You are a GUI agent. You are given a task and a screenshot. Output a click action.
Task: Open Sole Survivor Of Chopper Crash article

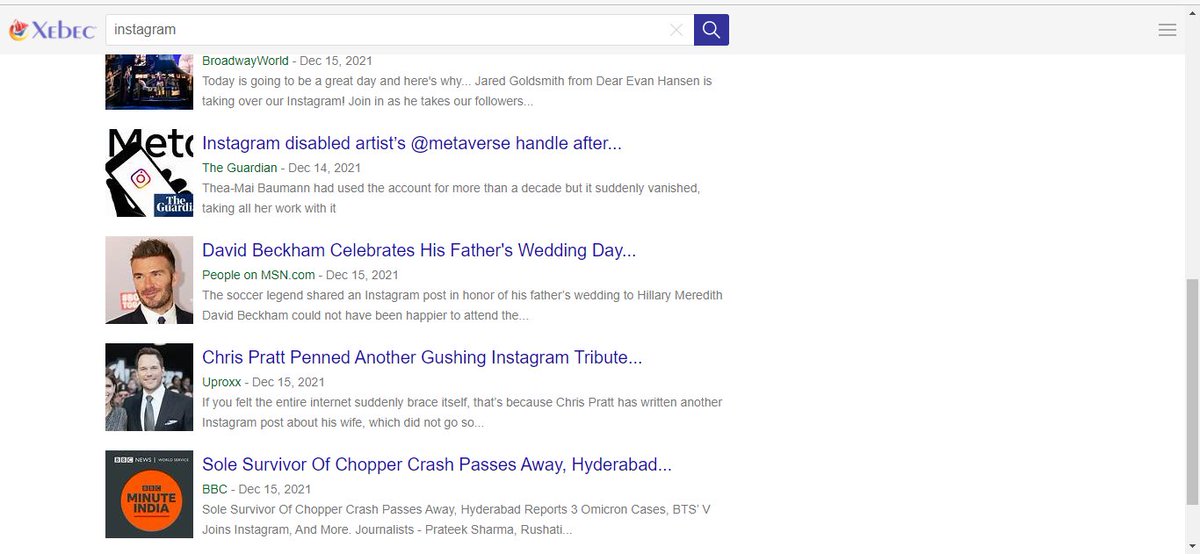tap(437, 464)
